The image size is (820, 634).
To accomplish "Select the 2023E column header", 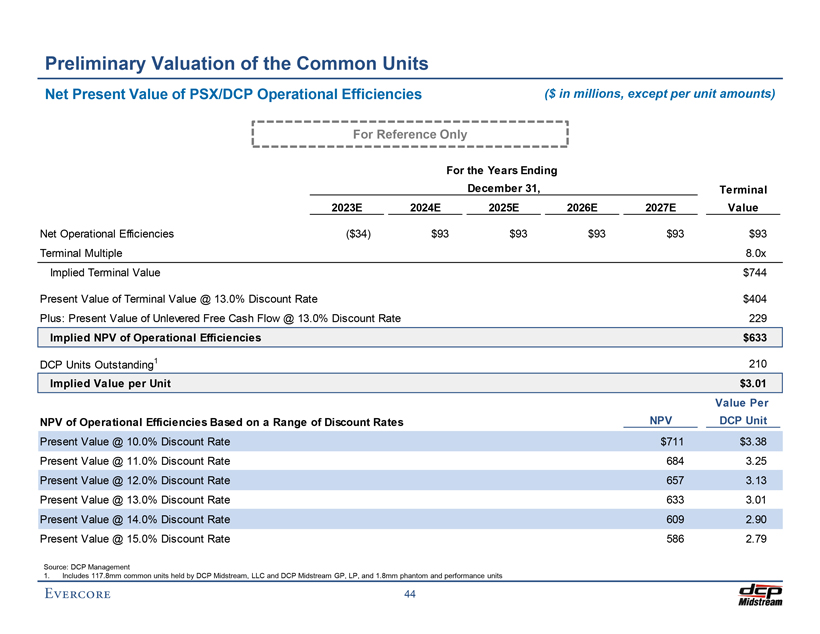I will (346, 208).
